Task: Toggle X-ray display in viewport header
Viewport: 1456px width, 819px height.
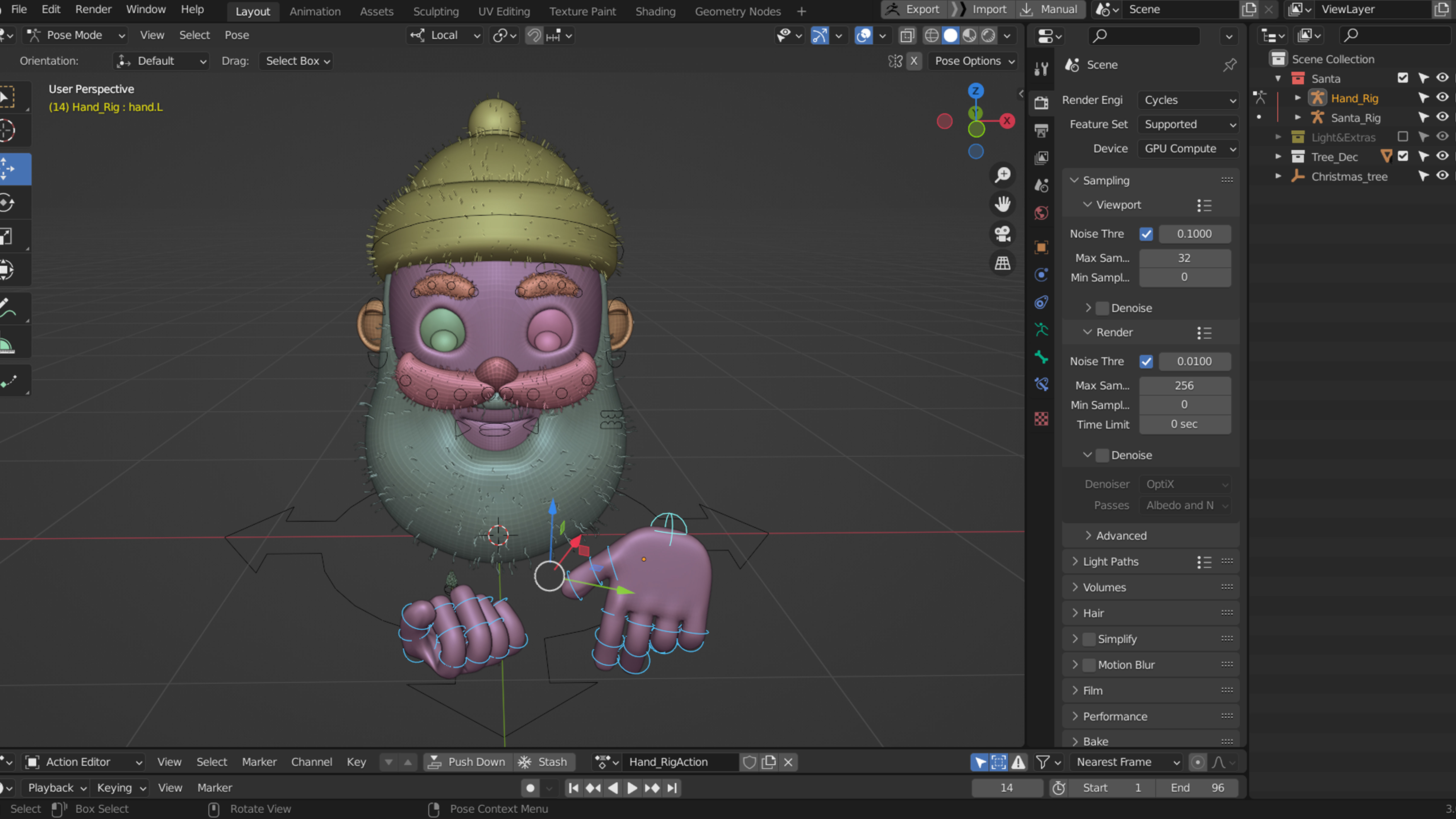Action: click(x=907, y=36)
